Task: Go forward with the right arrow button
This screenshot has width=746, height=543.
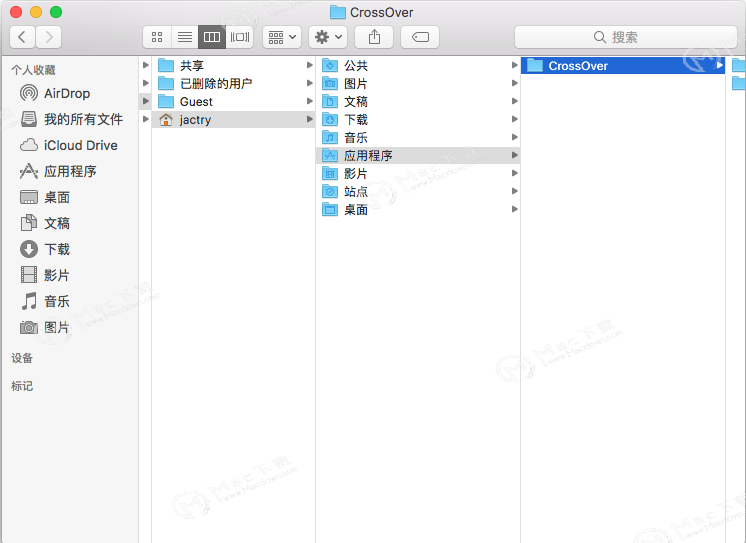Action: (49, 37)
